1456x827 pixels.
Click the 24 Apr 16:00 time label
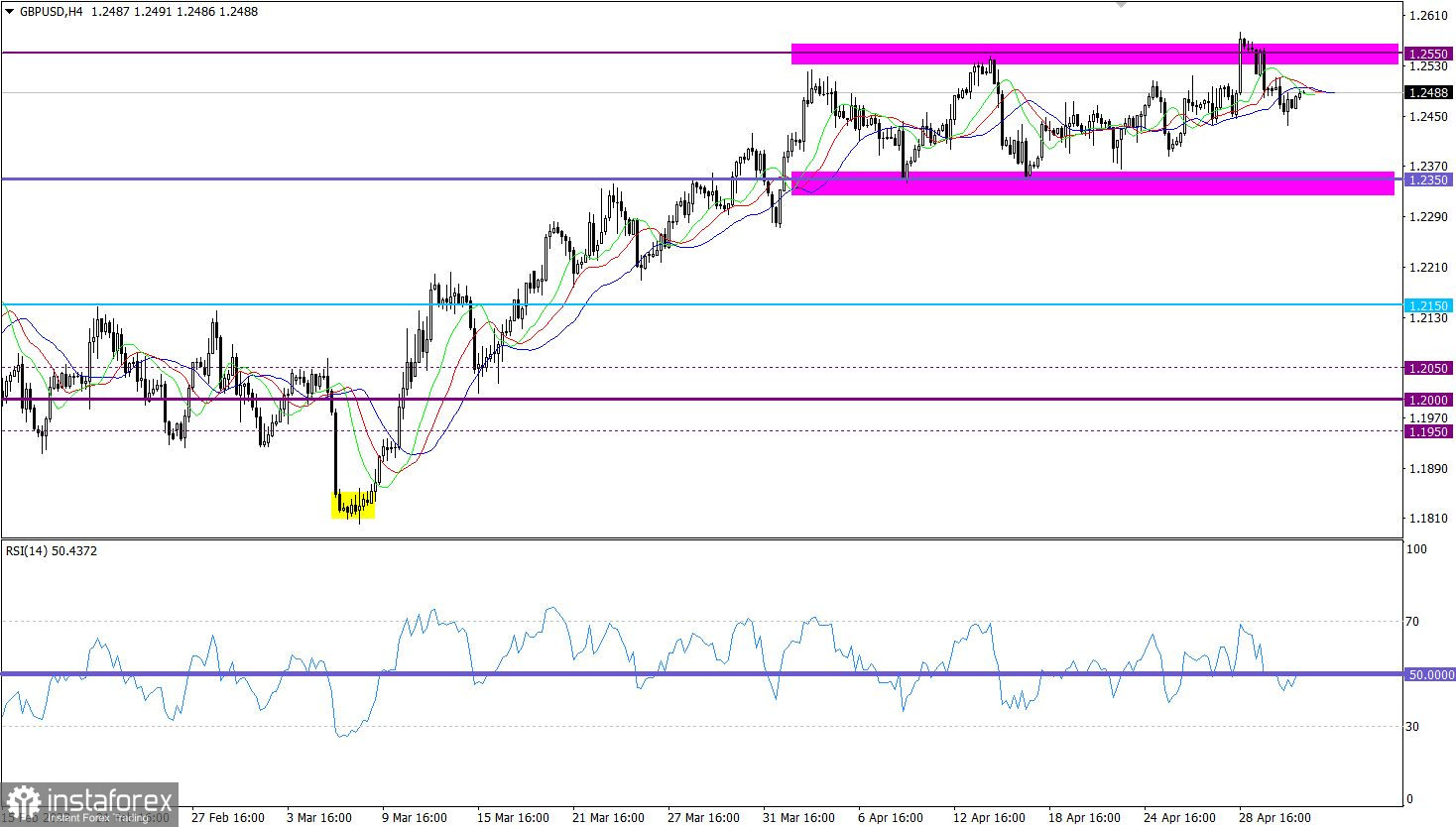[x=1180, y=818]
